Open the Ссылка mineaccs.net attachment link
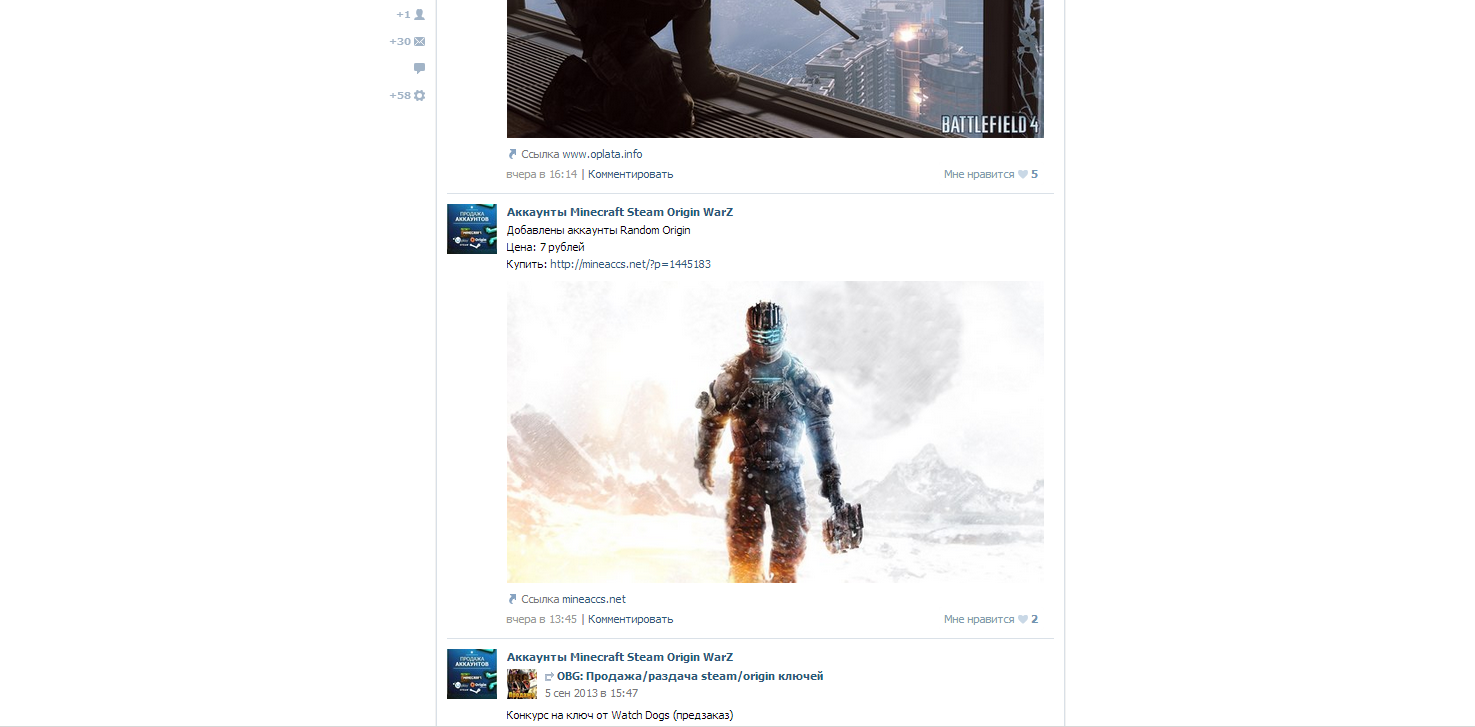This screenshot has width=1475, height=727. pos(573,599)
